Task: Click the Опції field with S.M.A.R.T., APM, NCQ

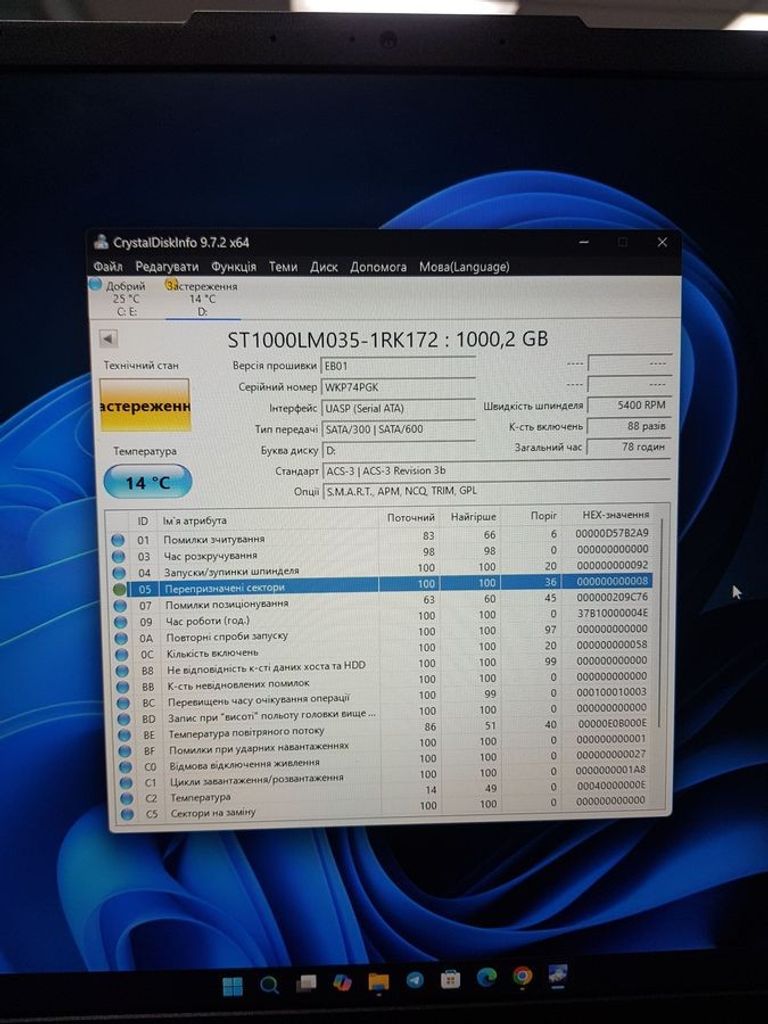Action: (496, 490)
